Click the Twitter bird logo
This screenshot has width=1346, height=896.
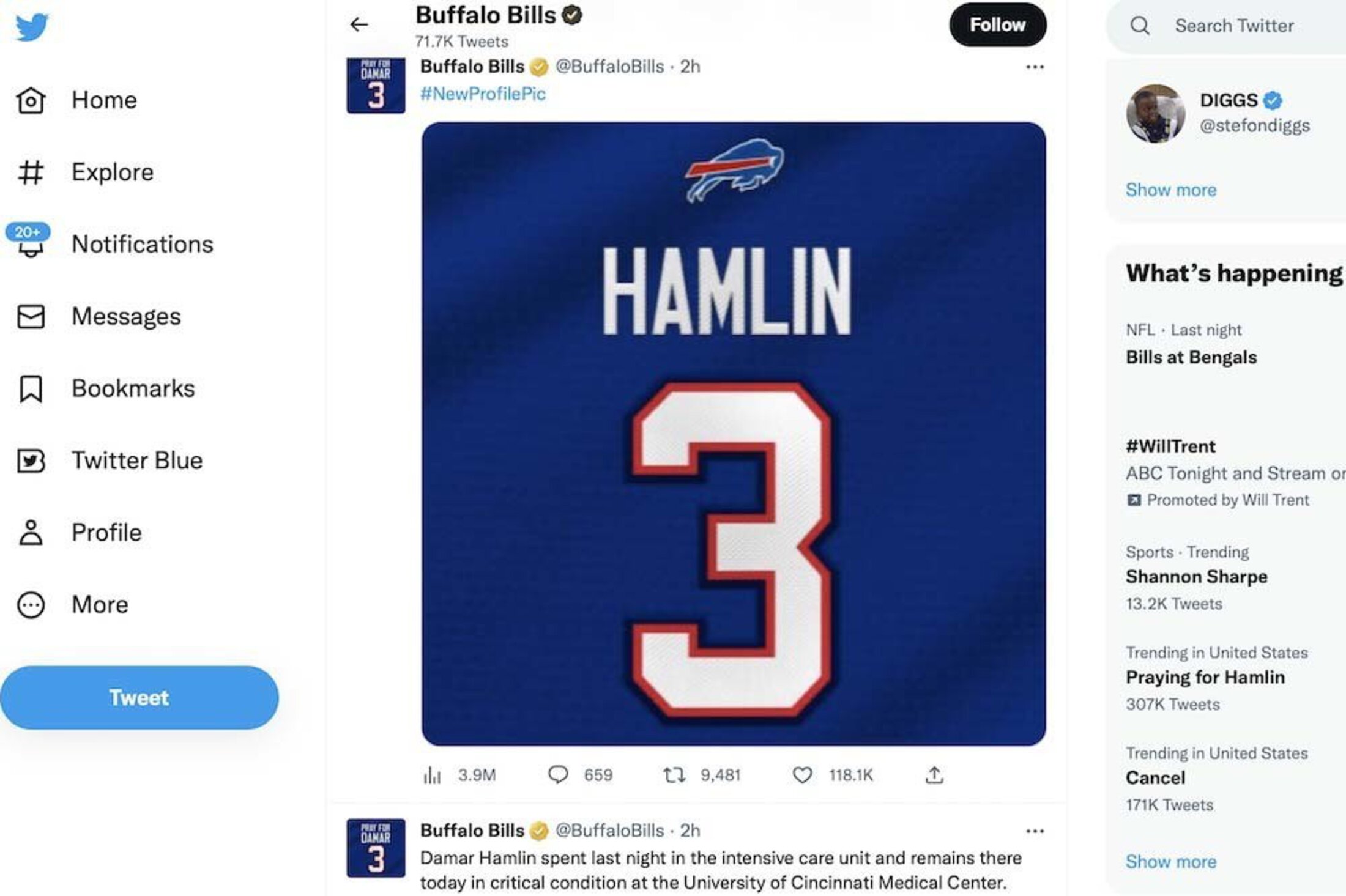tap(32, 27)
